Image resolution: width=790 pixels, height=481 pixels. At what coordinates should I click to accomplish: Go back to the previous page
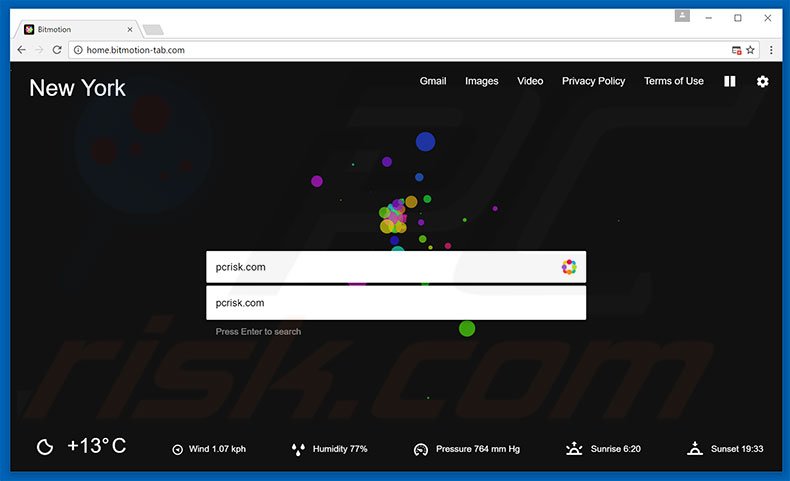21,50
